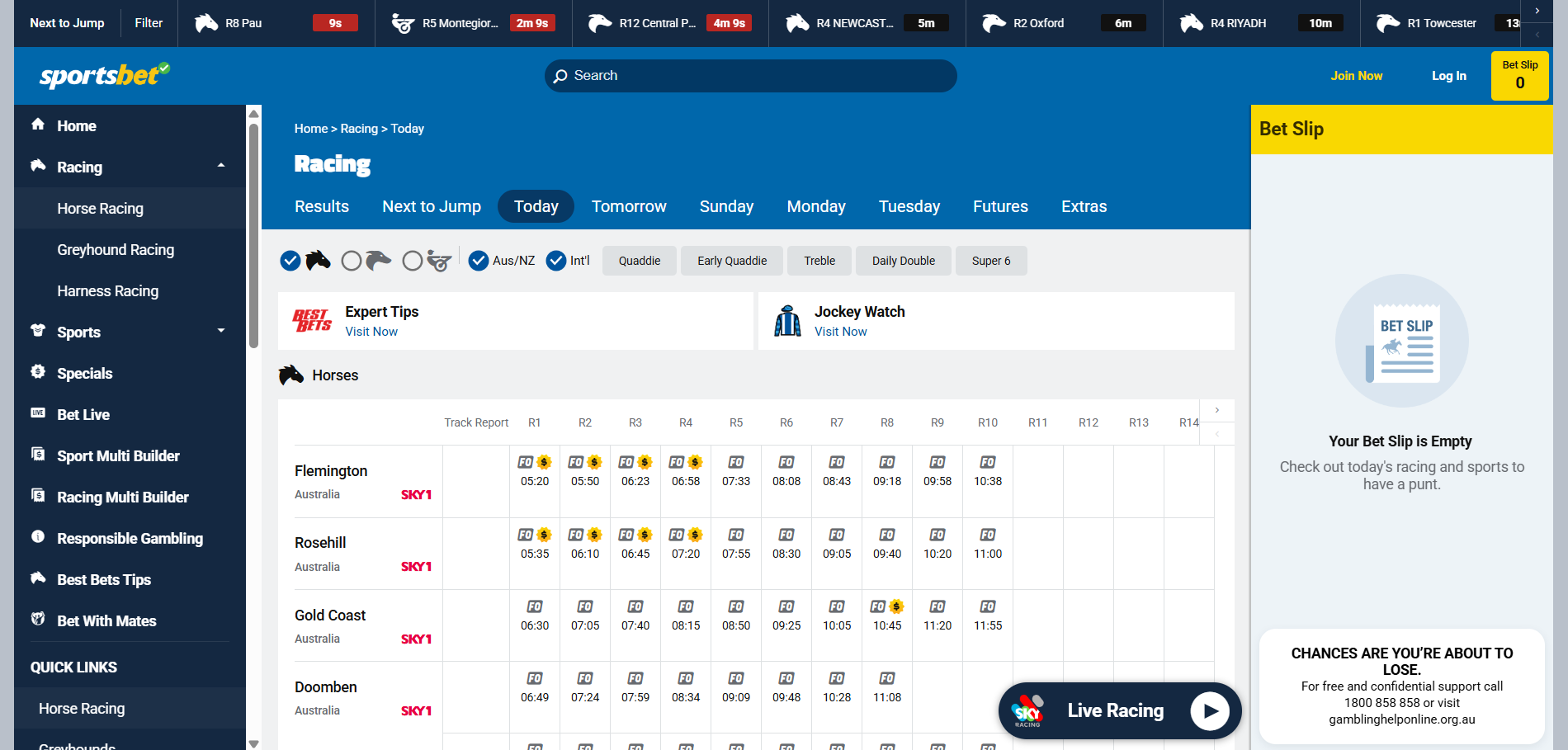Viewport: 1568px width, 750px height.
Task: Open the Filter option in the ticker
Action: (x=149, y=23)
